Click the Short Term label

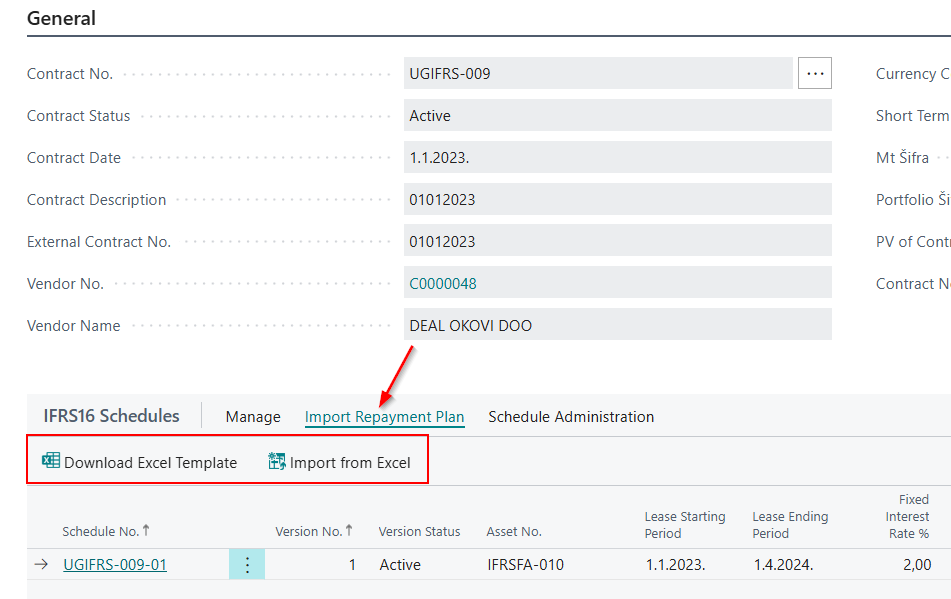coord(912,116)
